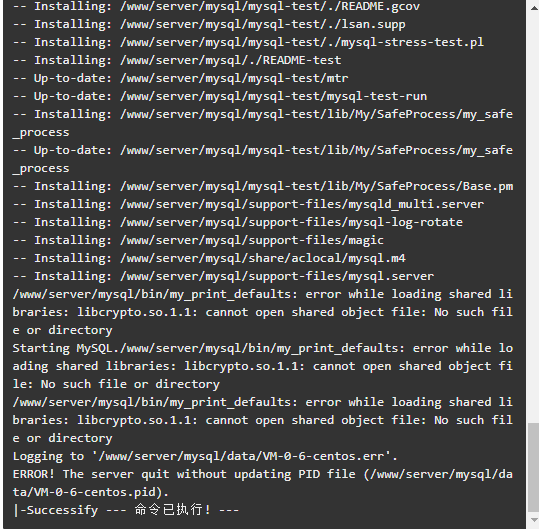Viewport: 539px width, 531px height.
Task: Click the scrollbar down arrow
Action: click(x=534, y=520)
